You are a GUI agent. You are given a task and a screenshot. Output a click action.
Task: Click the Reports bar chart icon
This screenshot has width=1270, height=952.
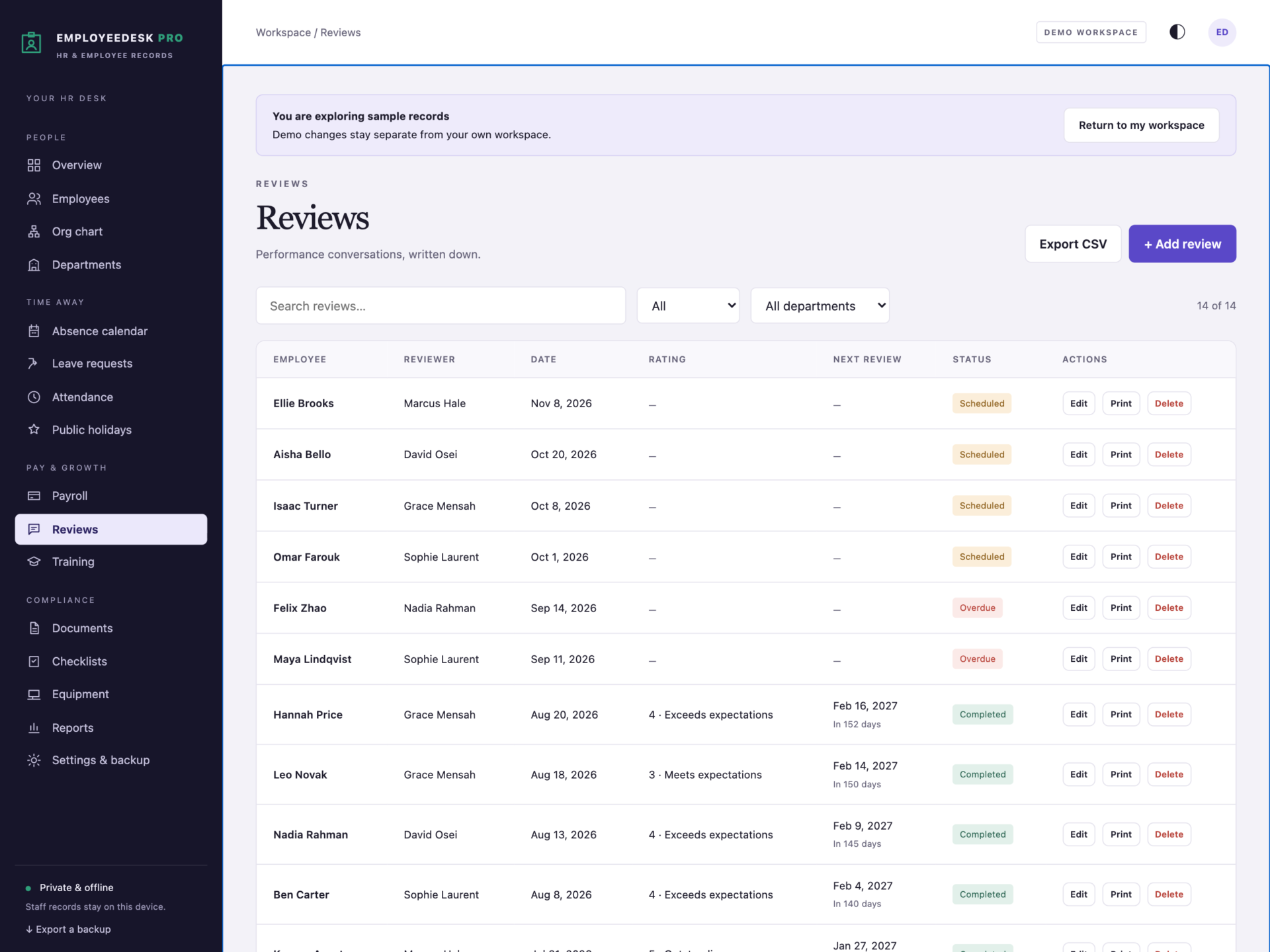pyautogui.click(x=34, y=728)
